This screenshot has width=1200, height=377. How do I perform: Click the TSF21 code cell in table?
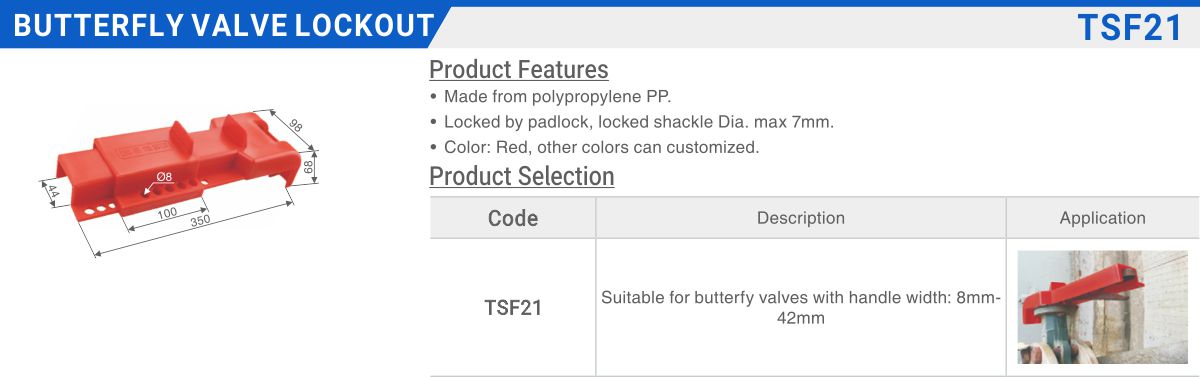pos(513,308)
